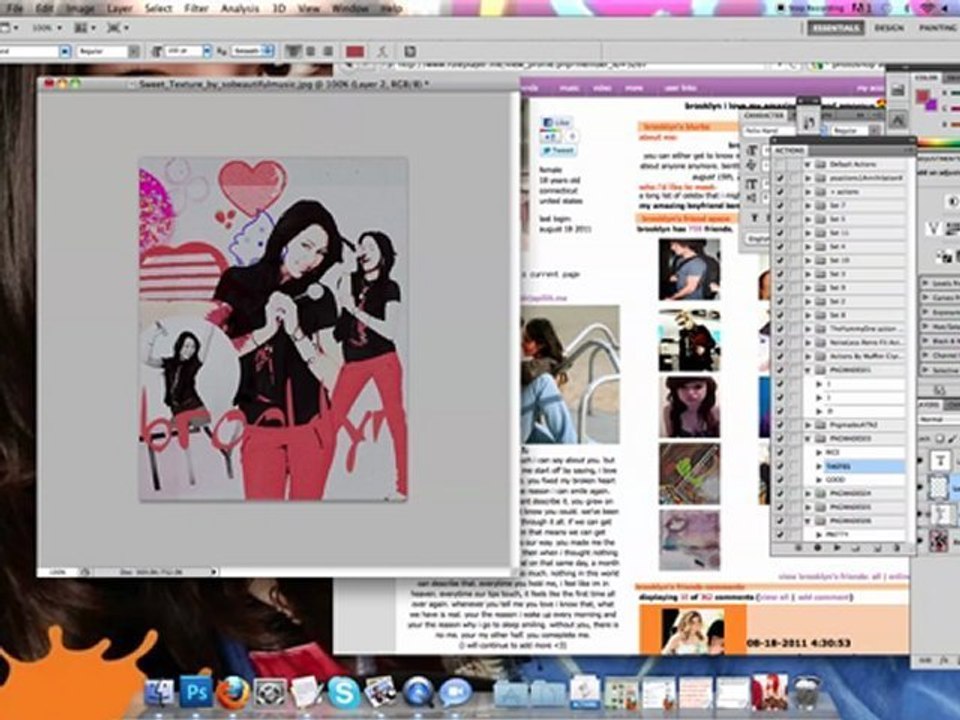This screenshot has height=720, width=960.
Task: Click the 'add comment' link on profile page
Action: click(825, 597)
